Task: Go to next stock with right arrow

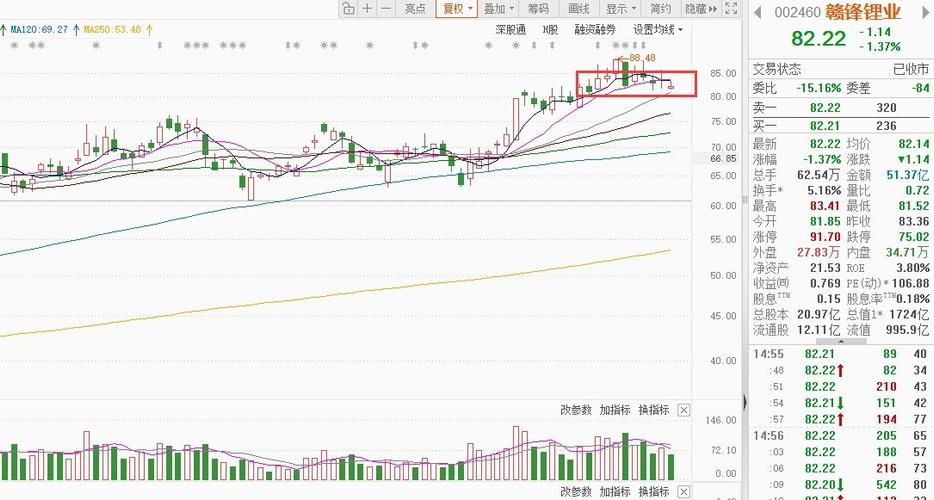Action: coord(927,13)
